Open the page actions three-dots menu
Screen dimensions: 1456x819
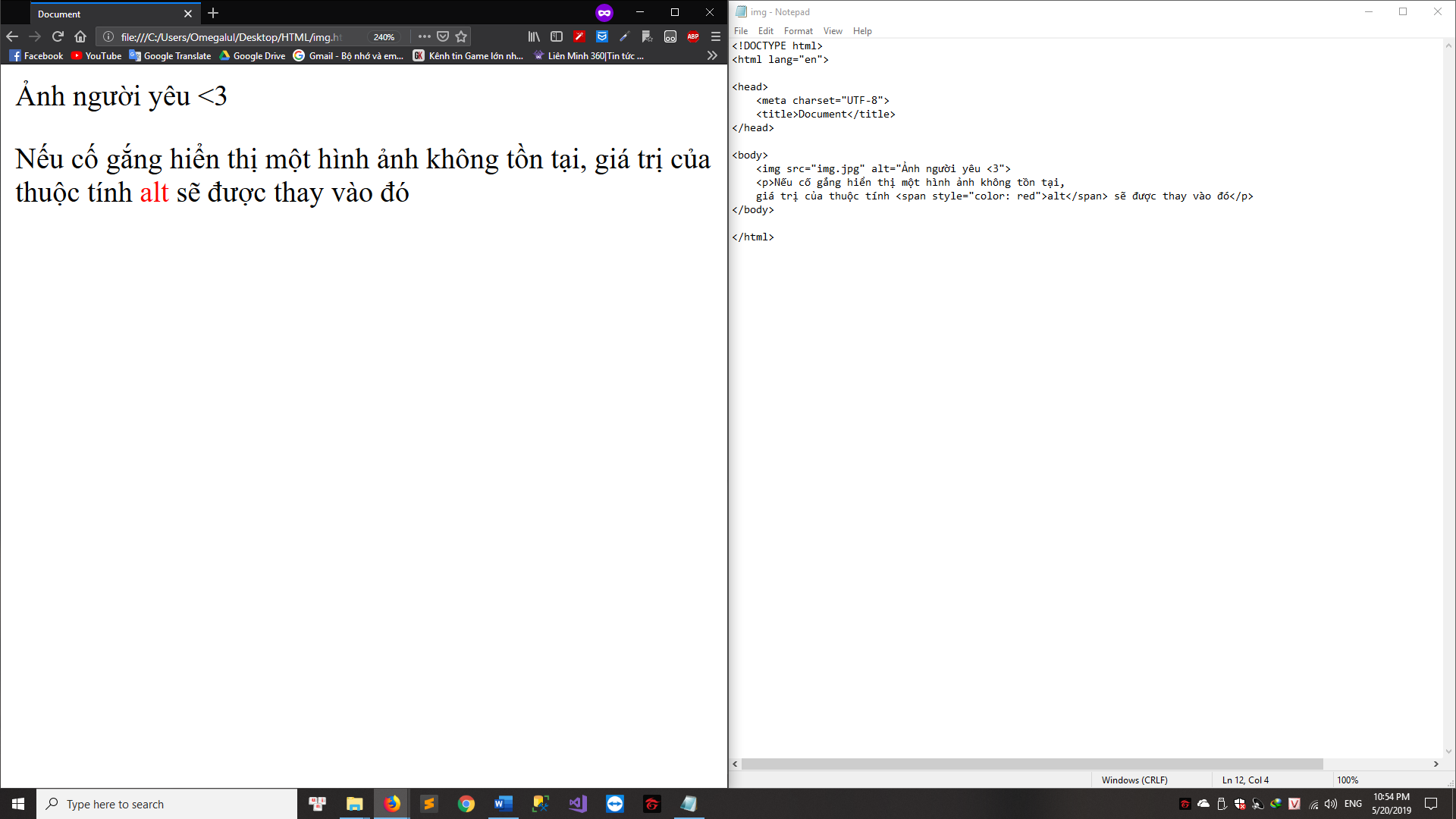[x=424, y=36]
